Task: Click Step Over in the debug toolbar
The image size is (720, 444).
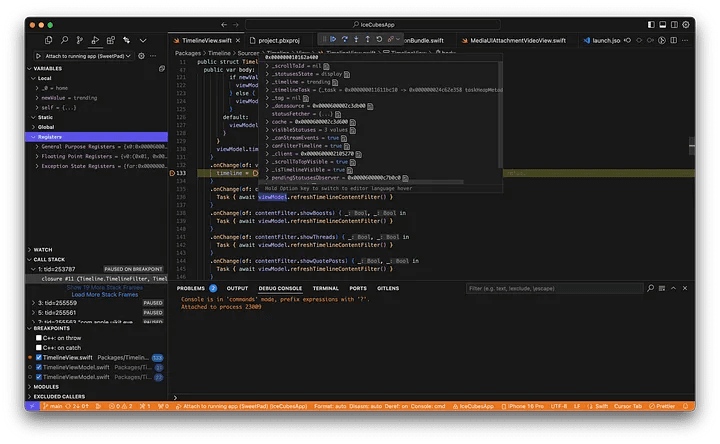Action: coord(345,39)
